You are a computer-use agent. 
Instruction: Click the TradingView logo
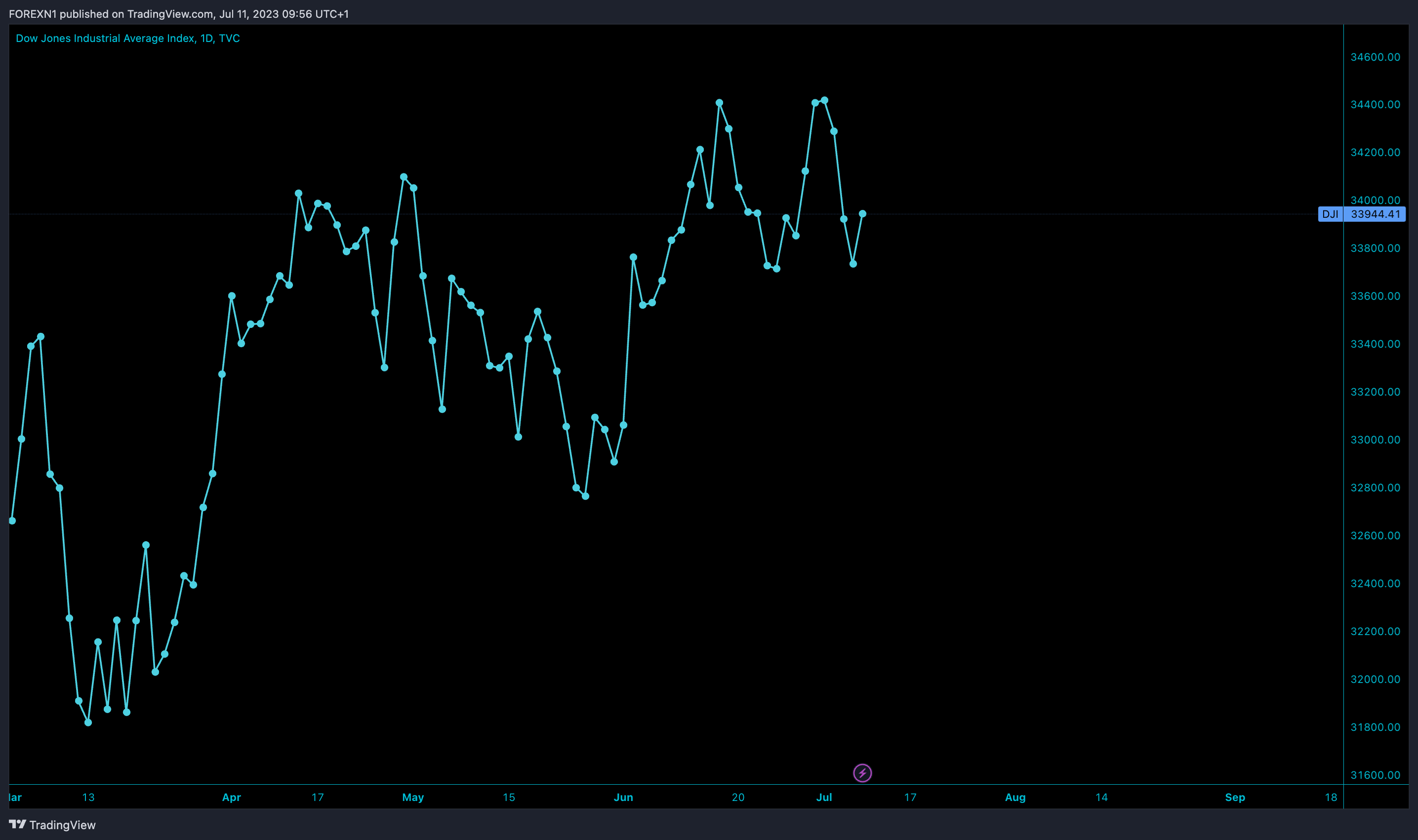point(52,825)
